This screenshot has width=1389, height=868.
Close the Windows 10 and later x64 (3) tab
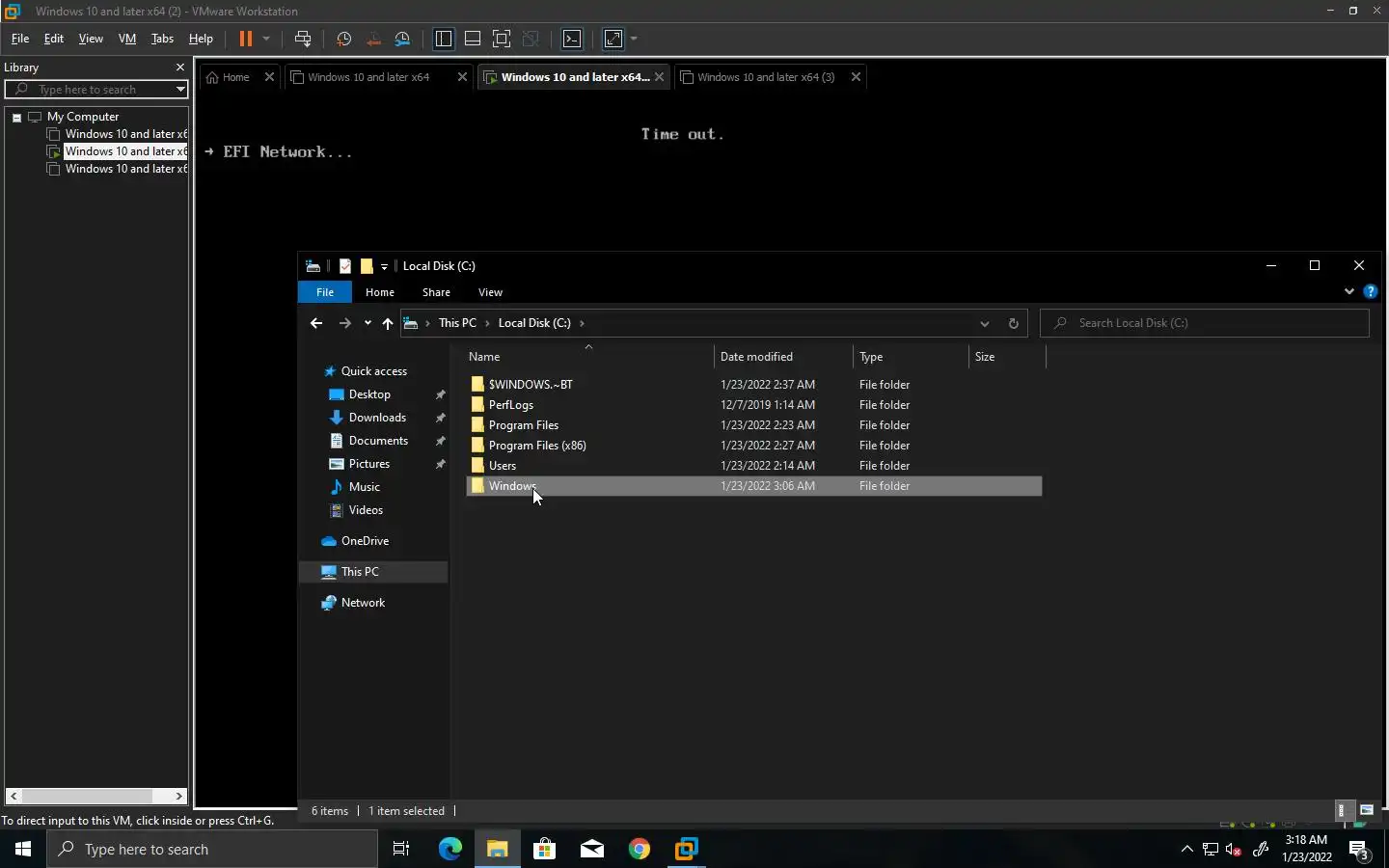(856, 77)
